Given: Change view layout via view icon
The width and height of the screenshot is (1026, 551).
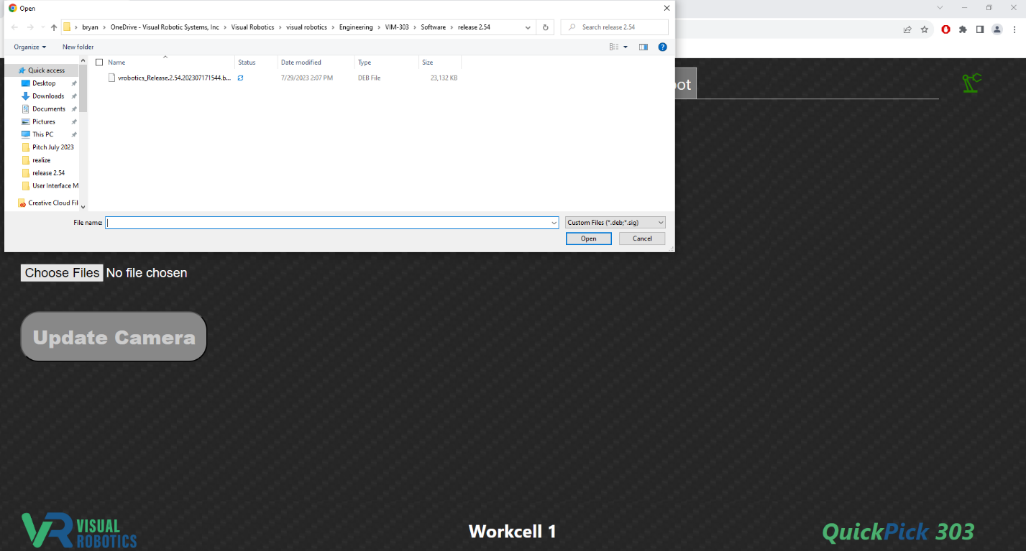Looking at the screenshot, I should click(613, 47).
